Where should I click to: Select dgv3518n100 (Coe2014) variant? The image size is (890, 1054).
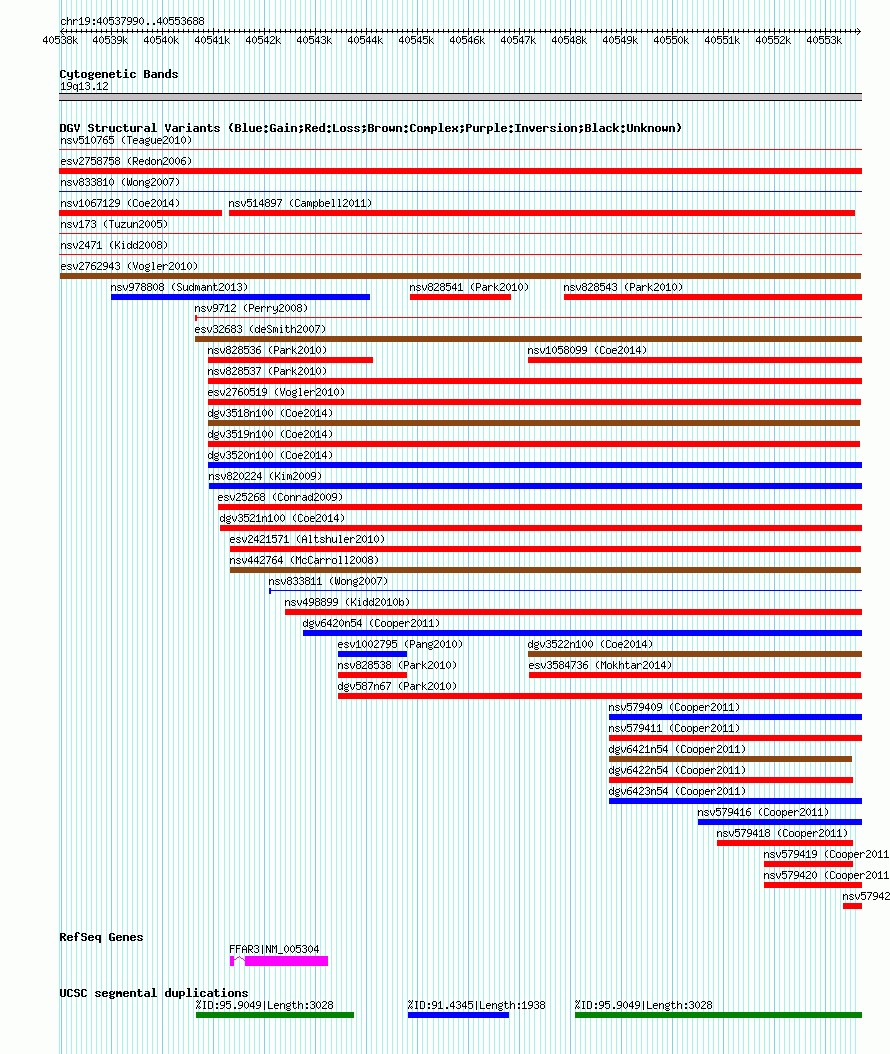click(x=534, y=423)
